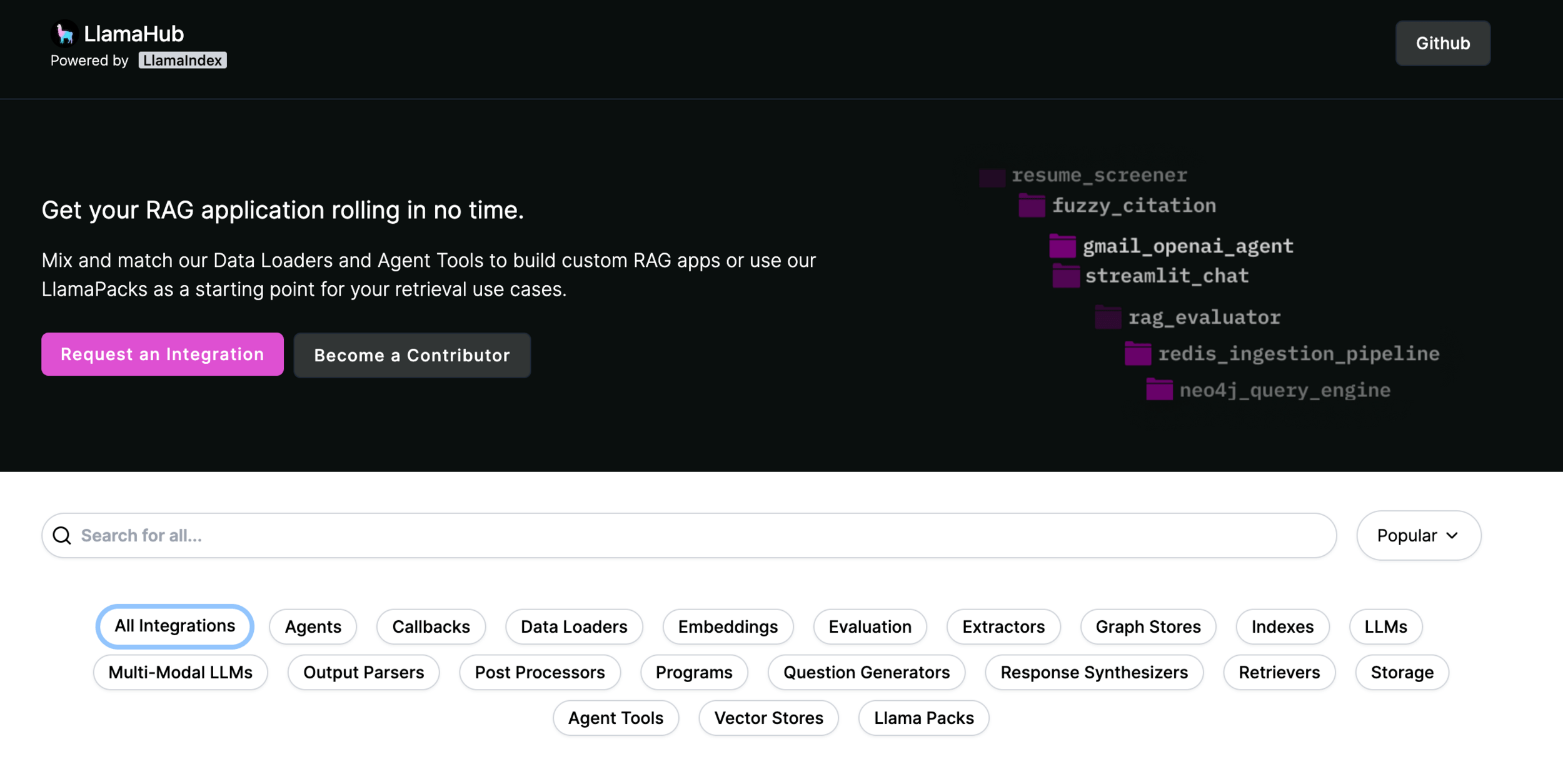The image size is (1563, 784).
Task: Click the streamlit_chat folder icon
Action: pos(1066,276)
